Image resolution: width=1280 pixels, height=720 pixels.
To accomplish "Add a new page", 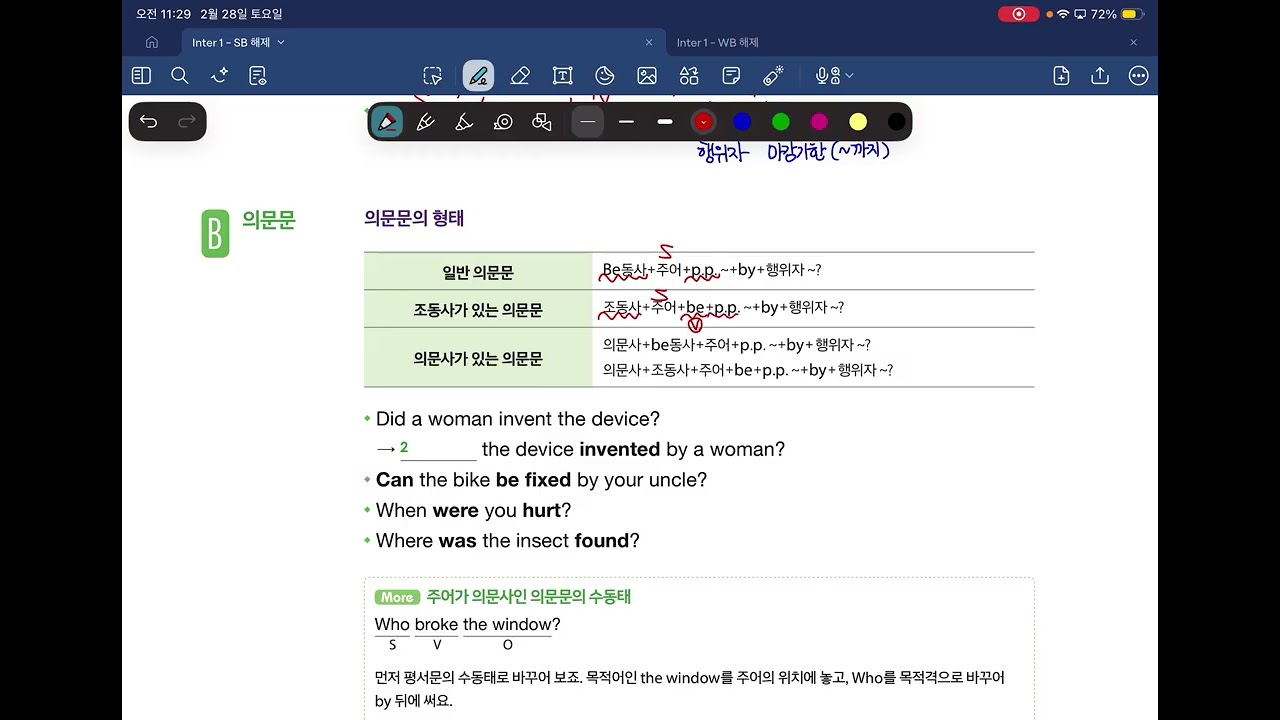I will tap(1062, 76).
